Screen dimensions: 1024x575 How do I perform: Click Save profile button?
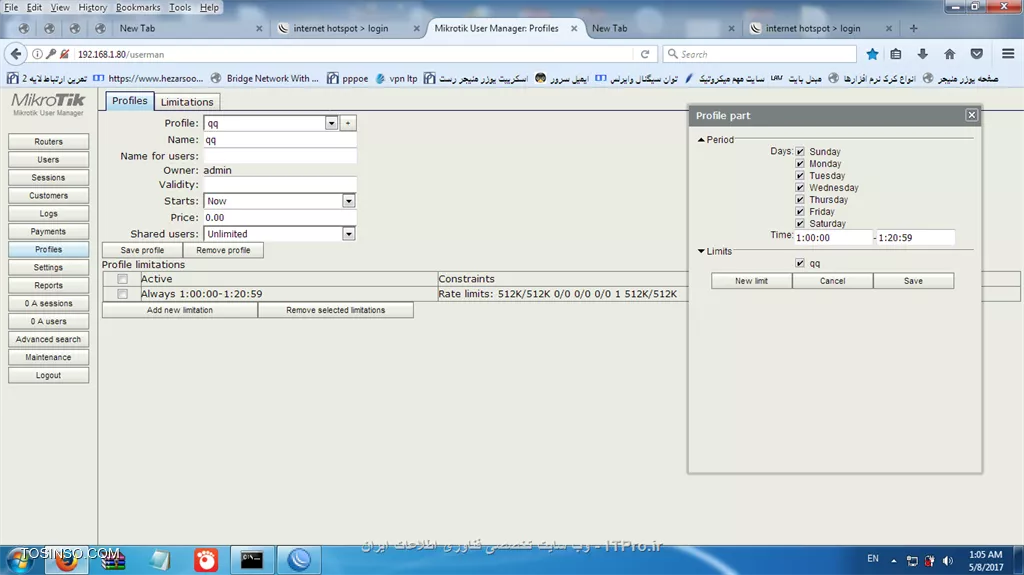(142, 250)
